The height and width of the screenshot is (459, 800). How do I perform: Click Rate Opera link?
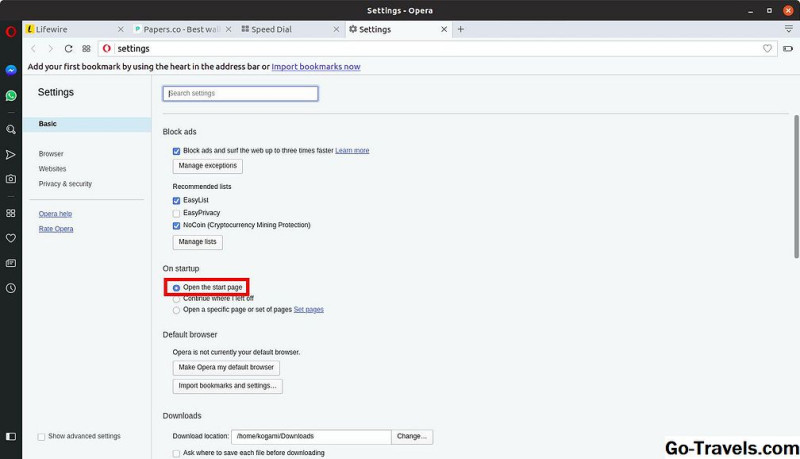pyautogui.click(x=56, y=229)
